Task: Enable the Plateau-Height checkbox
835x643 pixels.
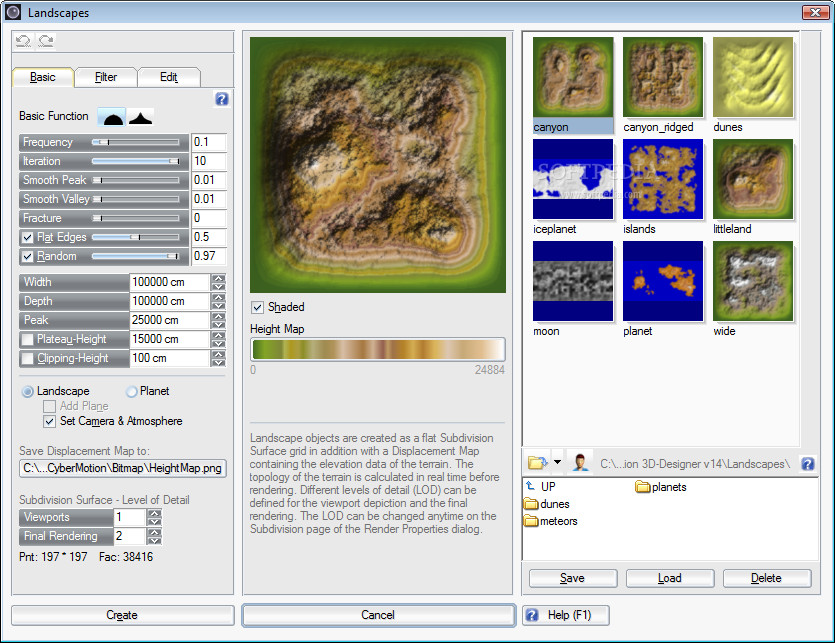Action: pos(28,339)
